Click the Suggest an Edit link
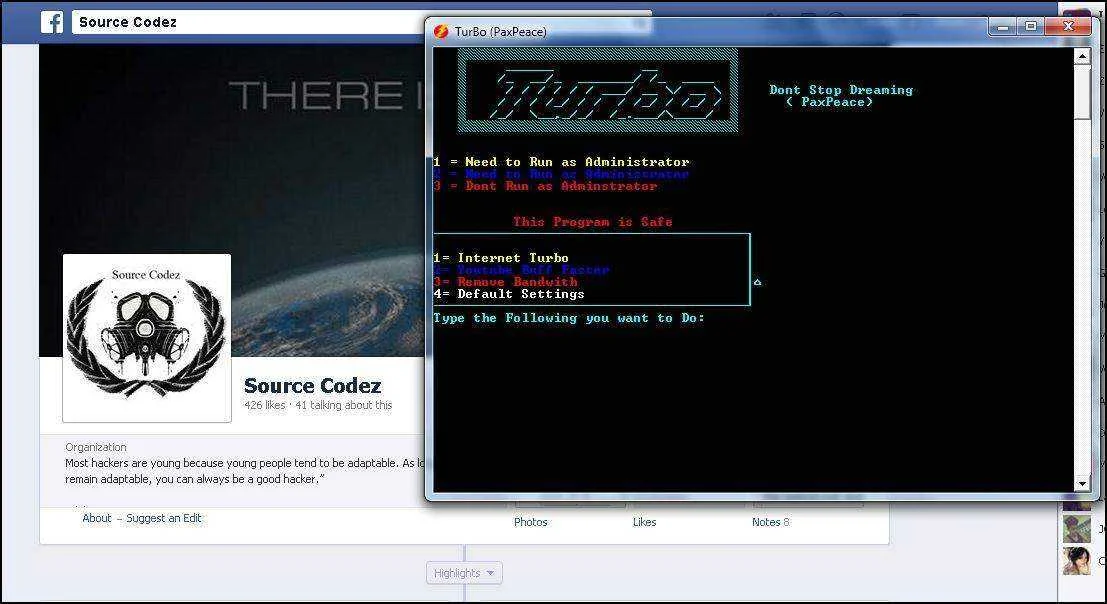The height and width of the screenshot is (604, 1107). pos(164,518)
